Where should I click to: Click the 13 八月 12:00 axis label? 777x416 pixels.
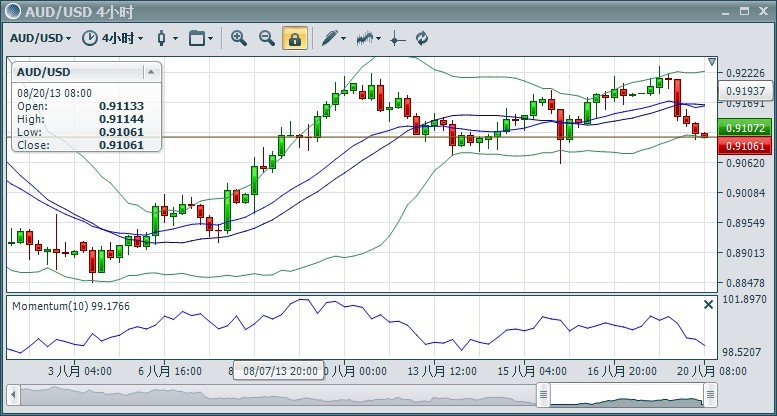442,371
